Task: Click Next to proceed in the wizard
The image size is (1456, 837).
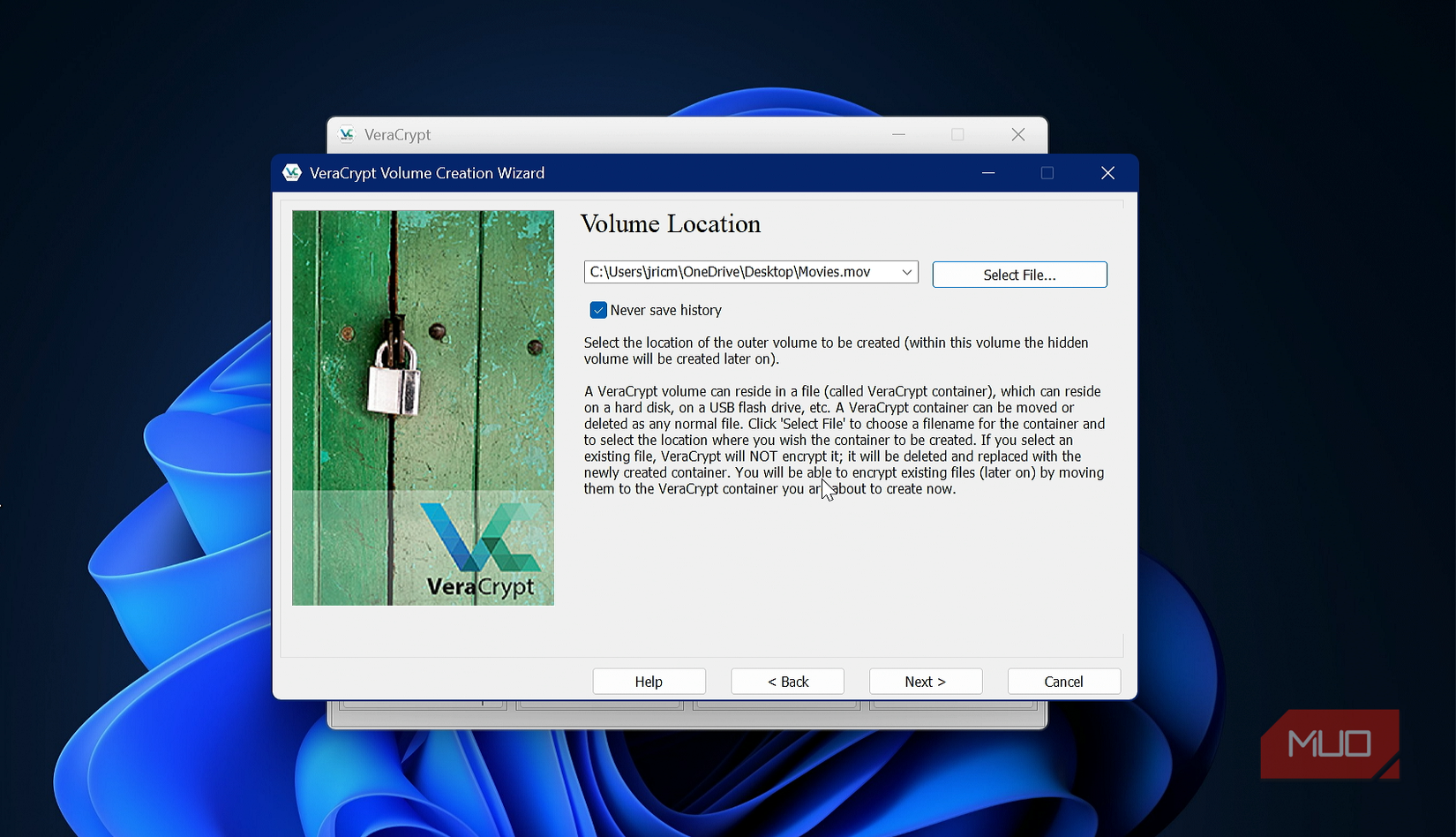Action: 925,681
